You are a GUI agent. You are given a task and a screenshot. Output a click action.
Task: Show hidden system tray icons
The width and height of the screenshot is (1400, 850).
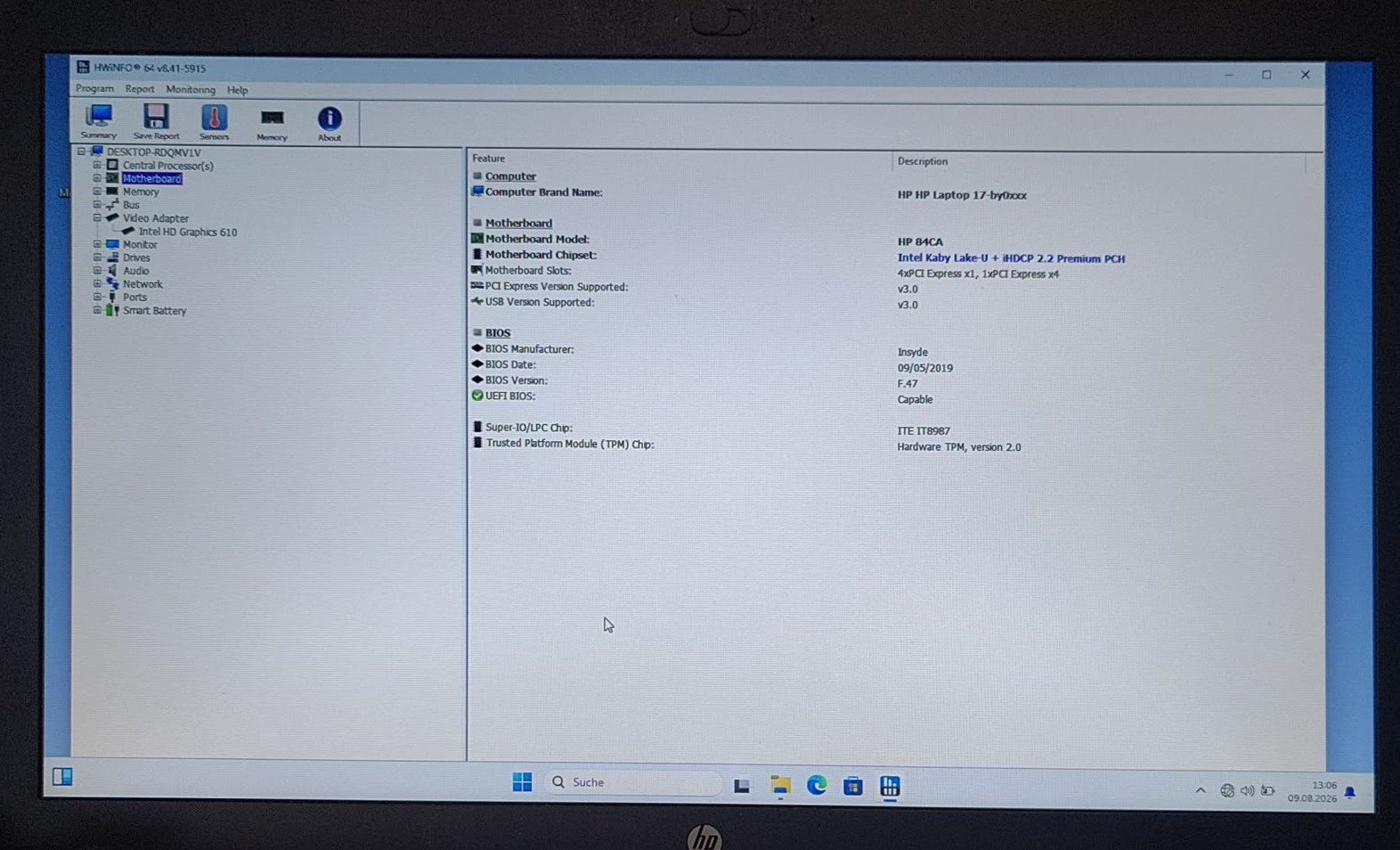point(1201,790)
